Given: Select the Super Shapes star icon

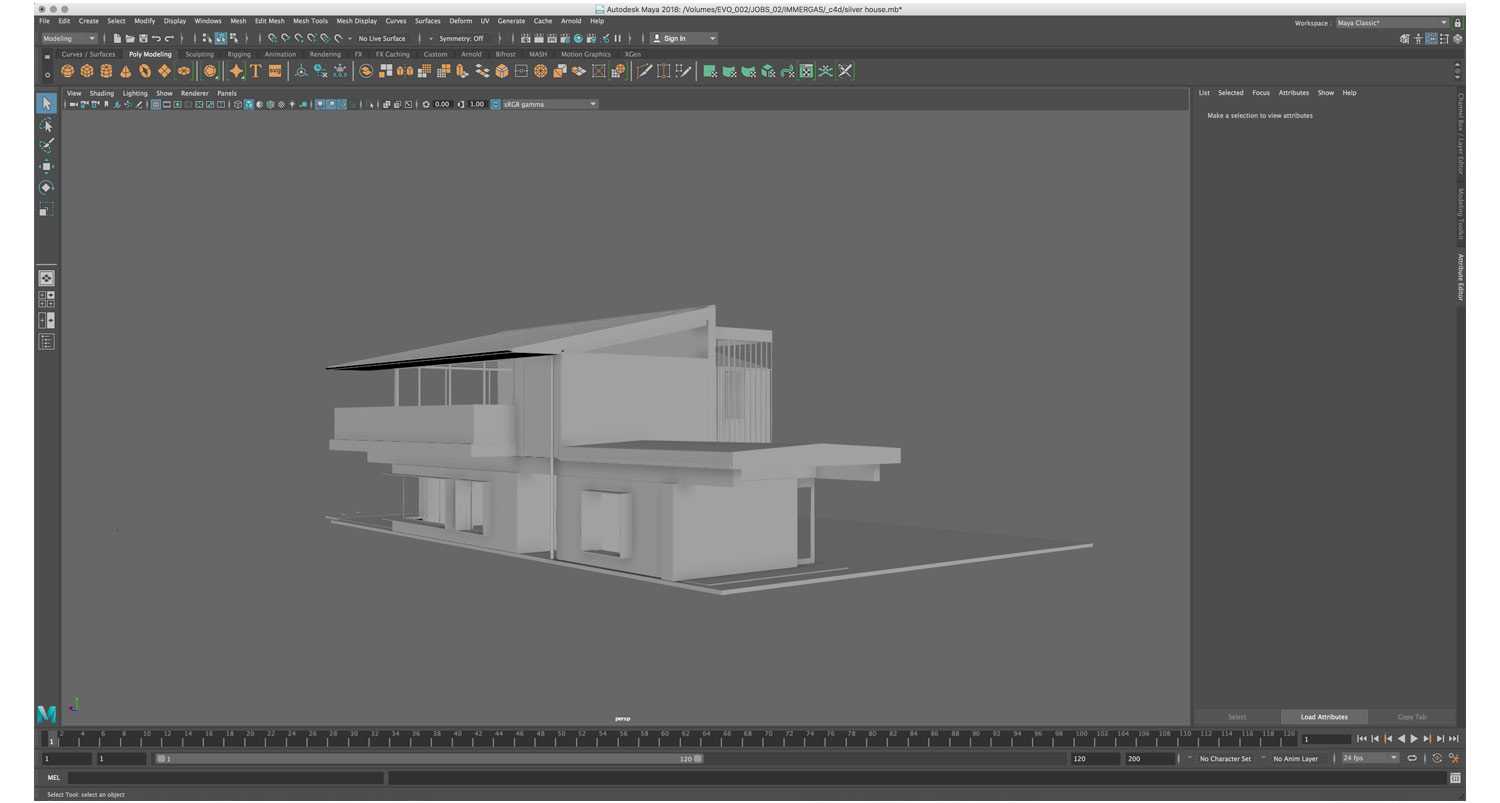Looking at the screenshot, I should point(236,71).
